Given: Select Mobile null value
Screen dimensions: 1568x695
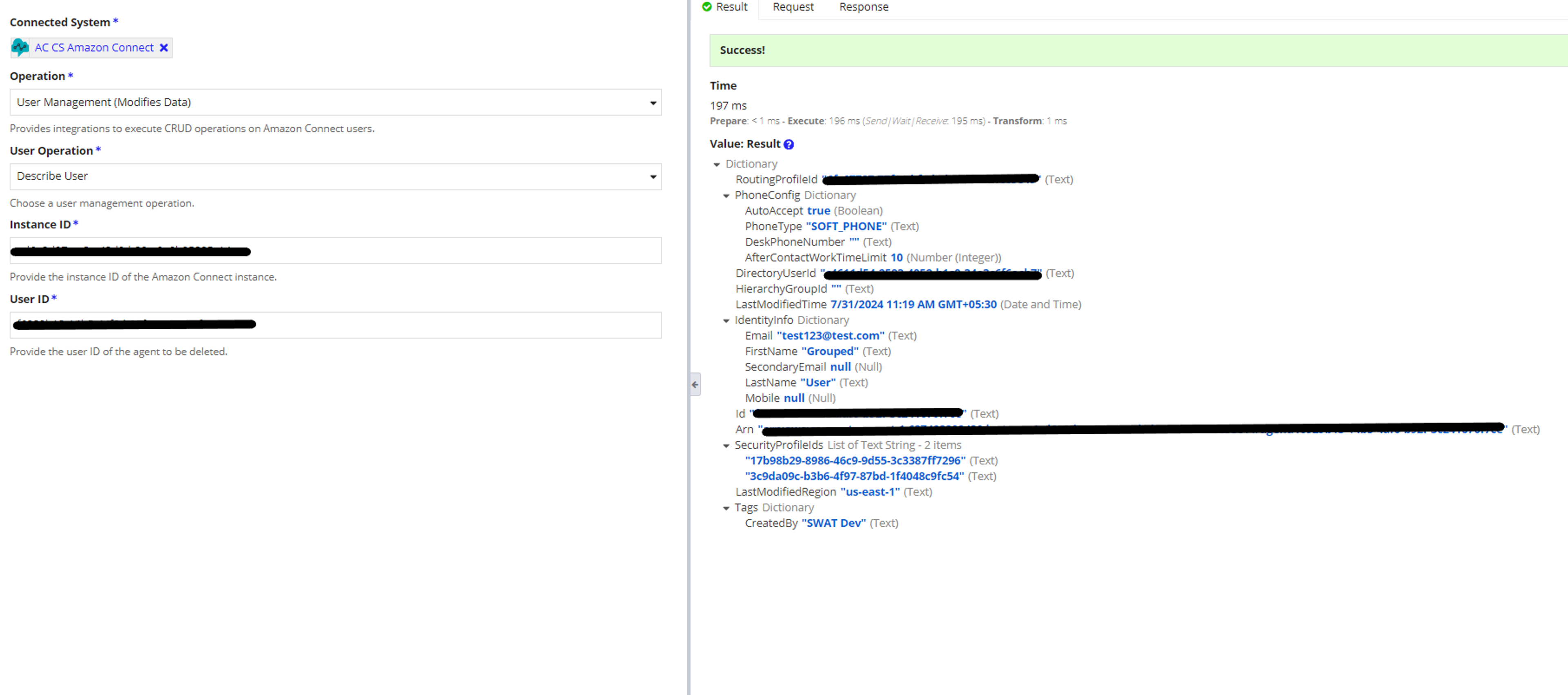Looking at the screenshot, I should [794, 398].
